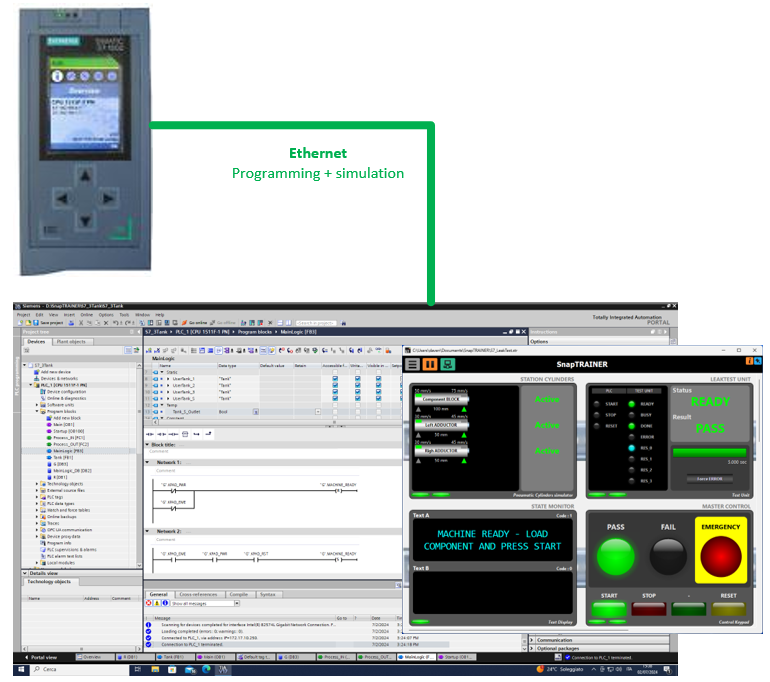This screenshot has width=770, height=682.
Task: Open the Project menu
Action: point(24,315)
